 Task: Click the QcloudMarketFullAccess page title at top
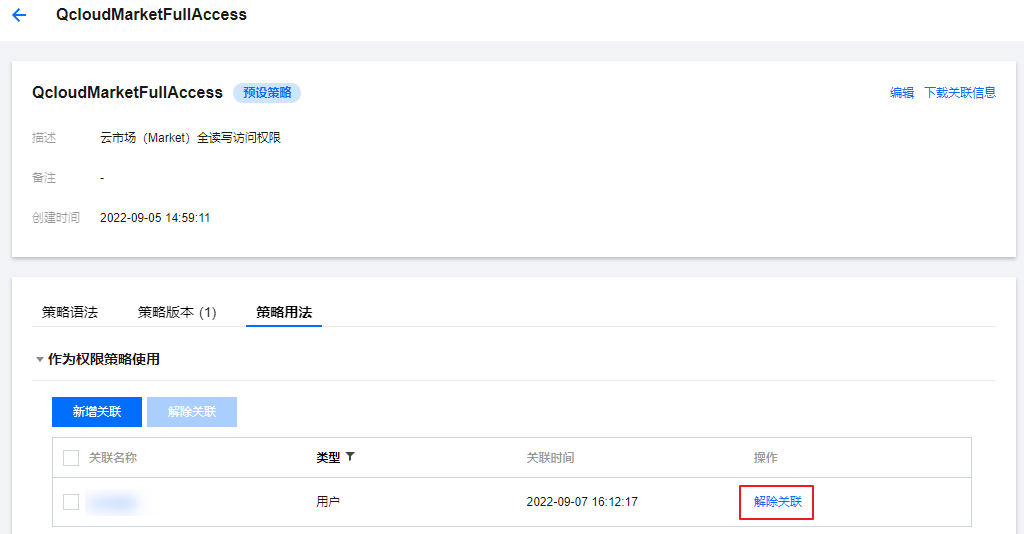pyautogui.click(x=152, y=14)
